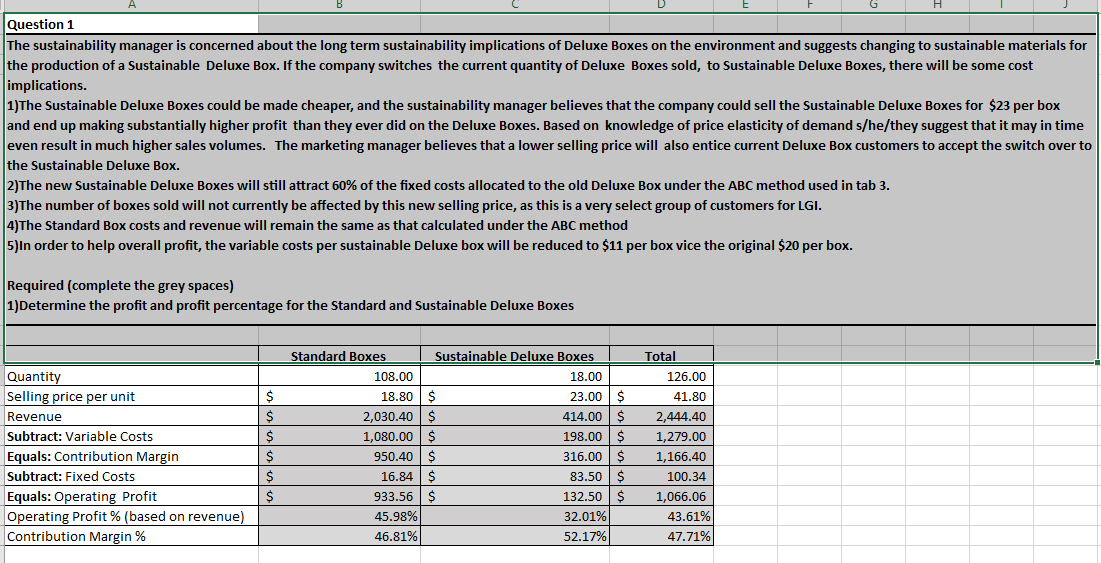Select the total variable costs cell 1,279.00
Screen dimensions: 1101x563
pyautogui.click(x=661, y=436)
